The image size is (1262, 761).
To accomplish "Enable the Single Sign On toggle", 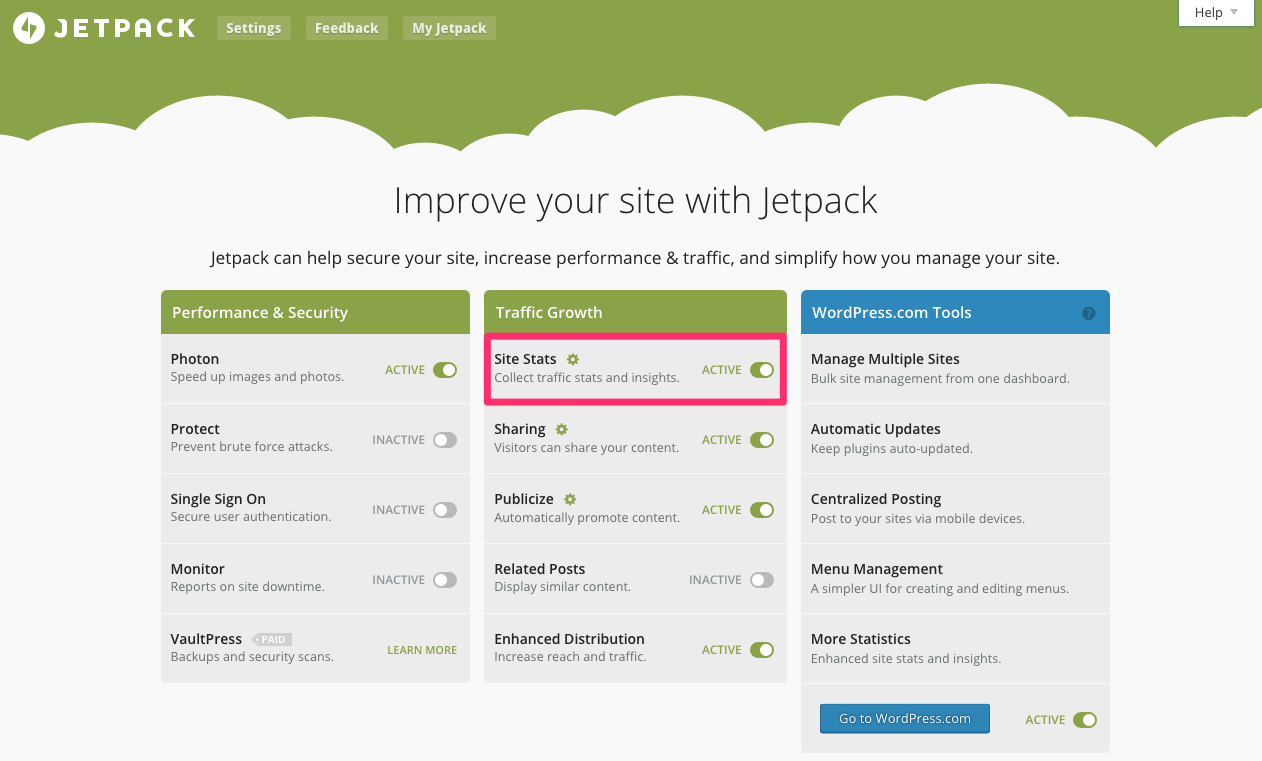I will tap(445, 510).
